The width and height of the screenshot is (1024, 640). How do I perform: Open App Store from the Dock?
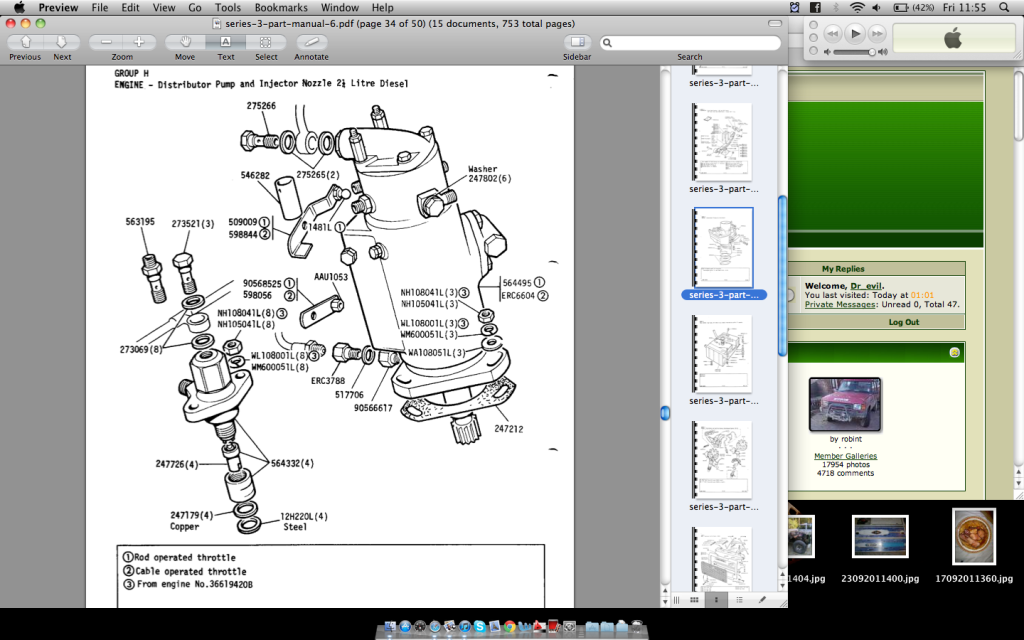coord(405,626)
